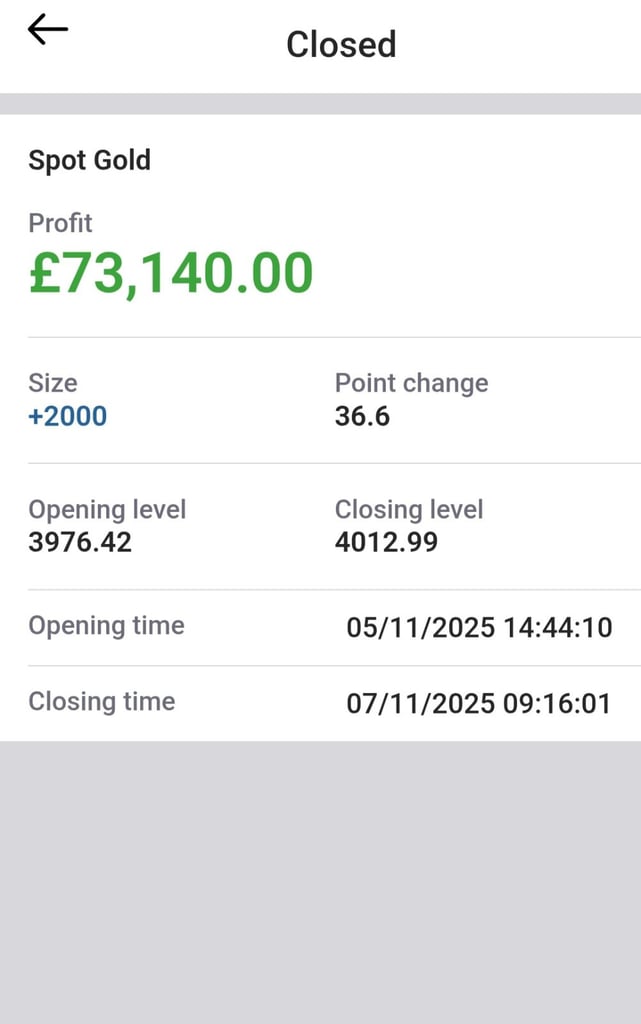Click the Point change label
641x1024 pixels.
410,383
